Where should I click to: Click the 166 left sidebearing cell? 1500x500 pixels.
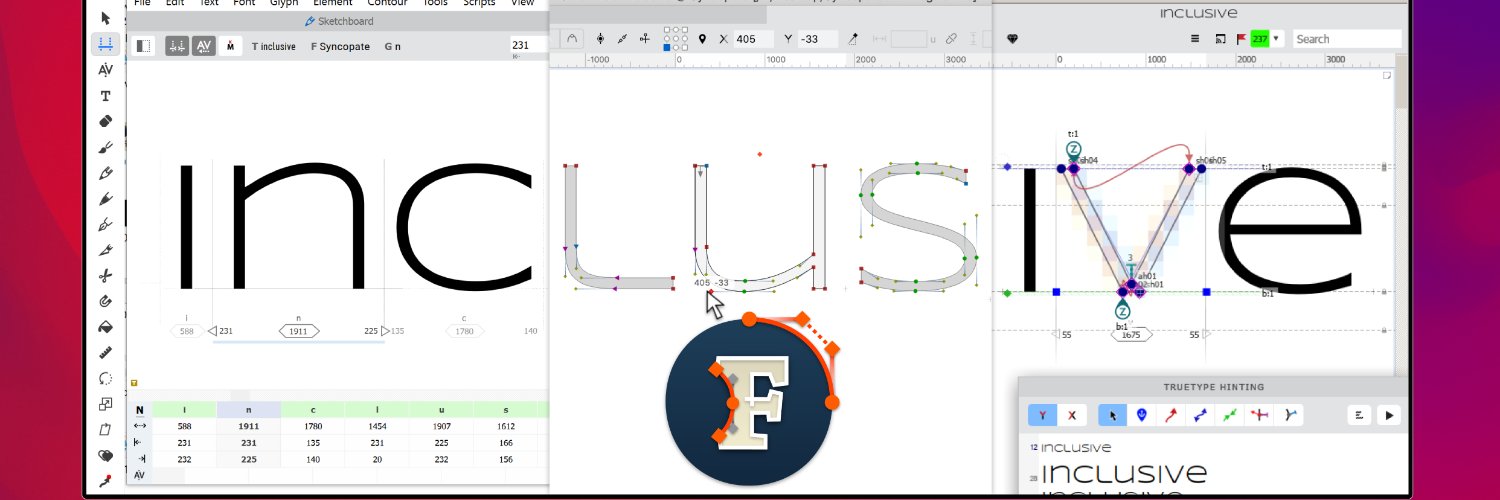(x=507, y=442)
